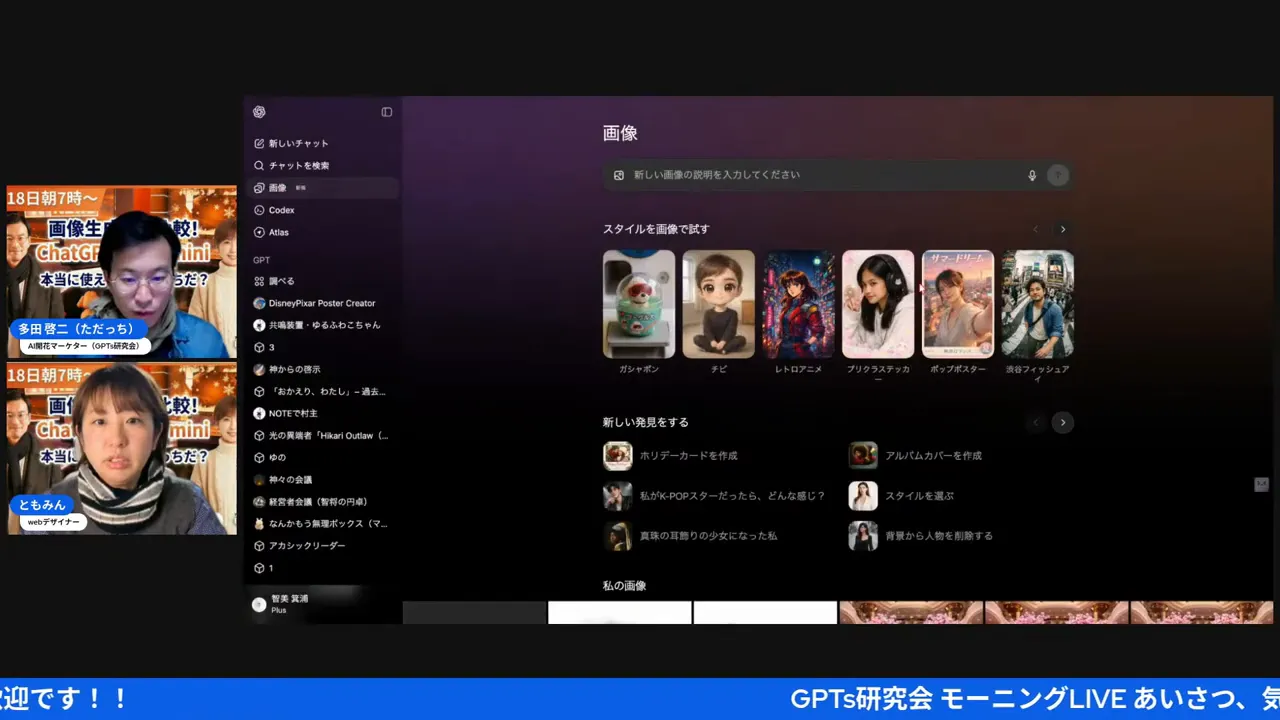Click the ChatGPT logo at top left
Image resolution: width=1280 pixels, height=720 pixels.
click(259, 112)
